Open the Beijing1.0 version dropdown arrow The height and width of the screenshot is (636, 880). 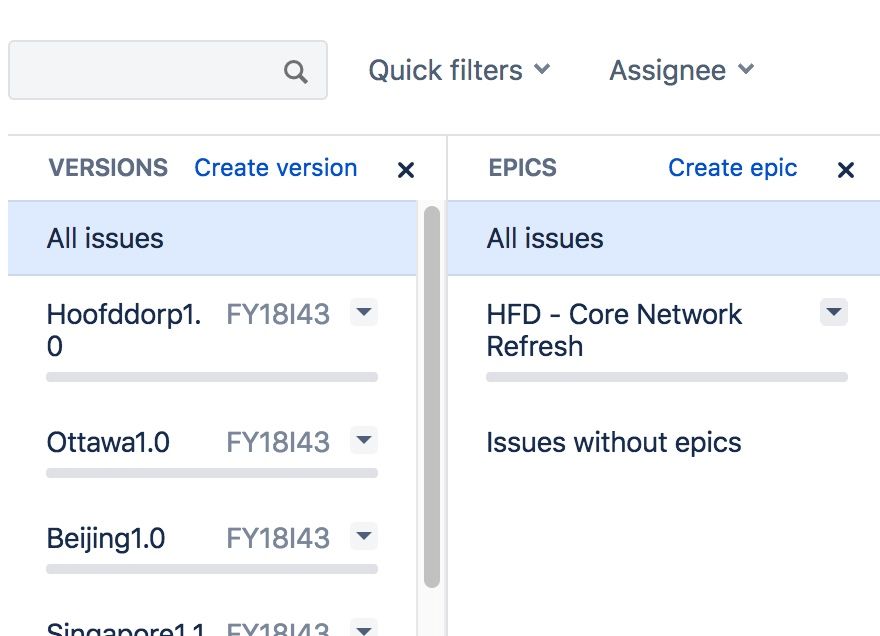click(364, 537)
